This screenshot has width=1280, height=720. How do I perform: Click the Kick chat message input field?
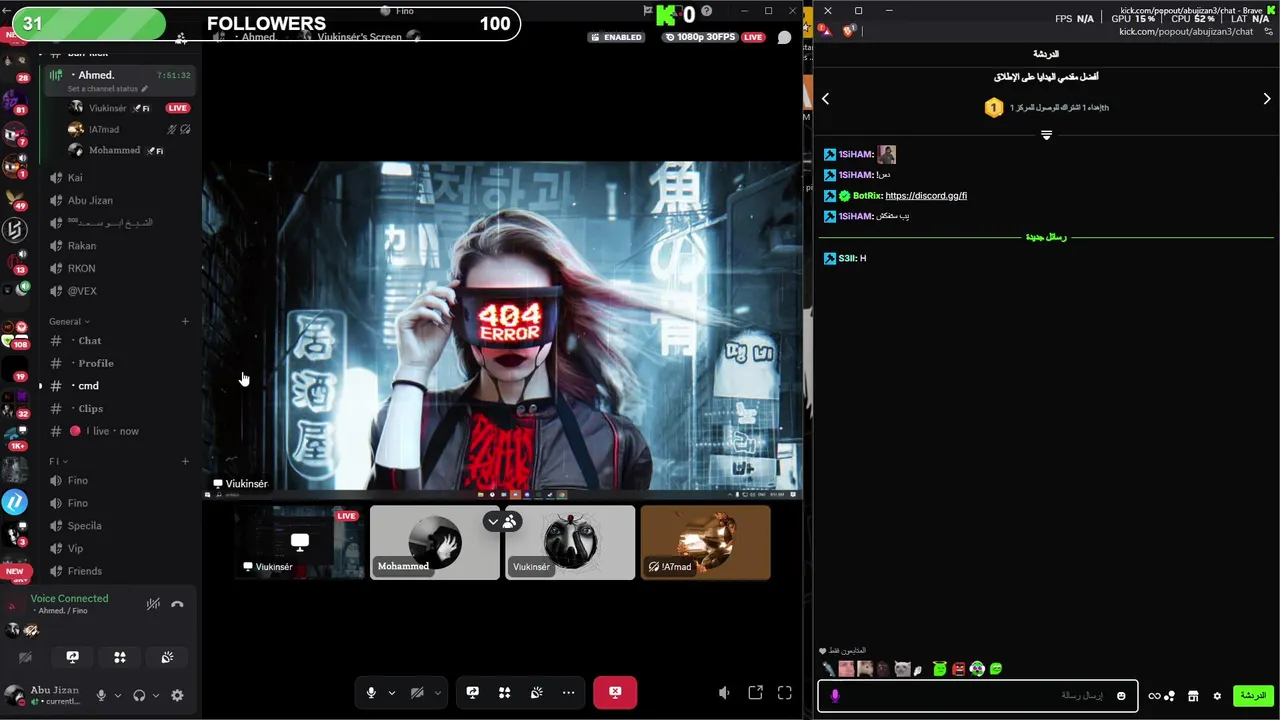pos(978,696)
